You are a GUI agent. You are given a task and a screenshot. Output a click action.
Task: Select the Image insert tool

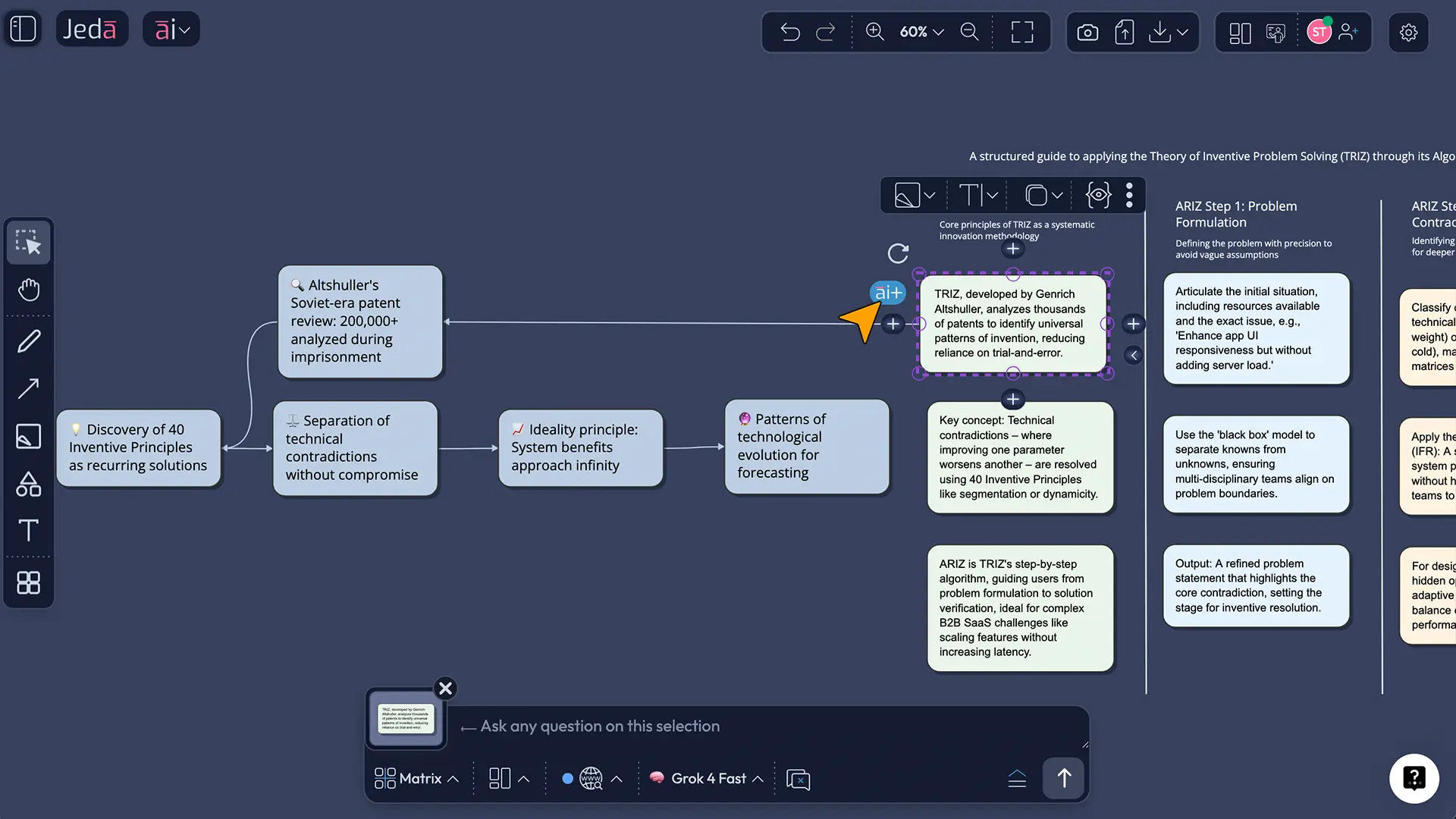[28, 436]
